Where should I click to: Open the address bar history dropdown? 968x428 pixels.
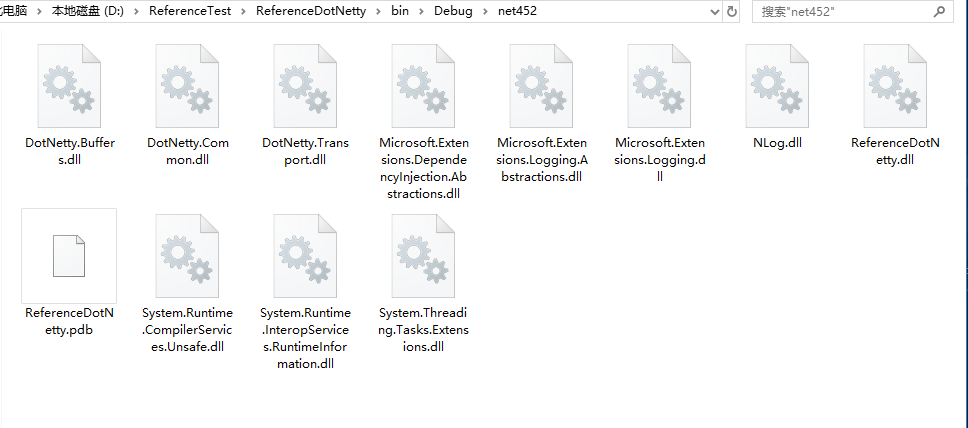716,11
